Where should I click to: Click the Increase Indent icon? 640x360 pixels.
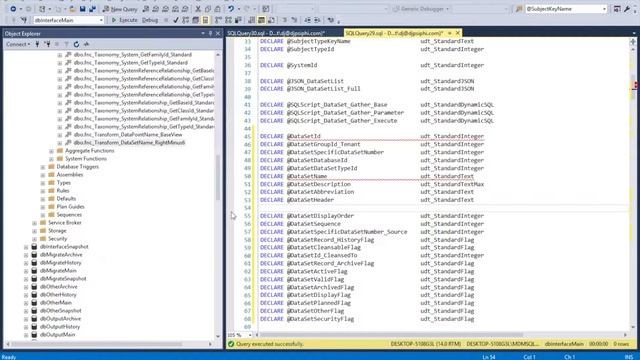click(x=317, y=20)
